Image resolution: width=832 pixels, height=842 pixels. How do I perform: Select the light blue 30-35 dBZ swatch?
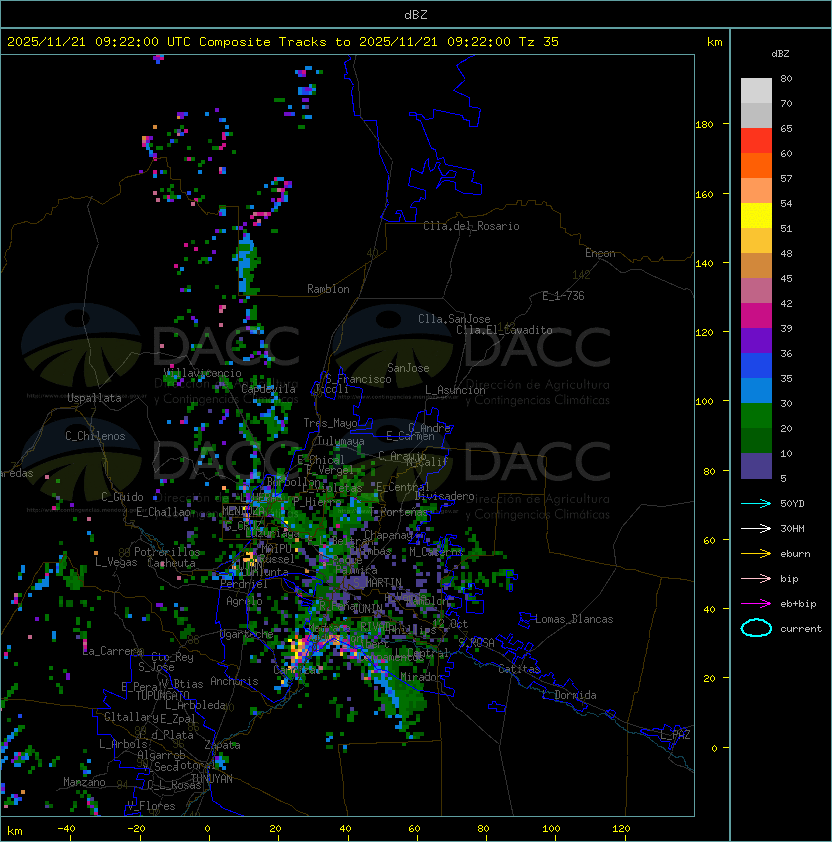point(756,390)
